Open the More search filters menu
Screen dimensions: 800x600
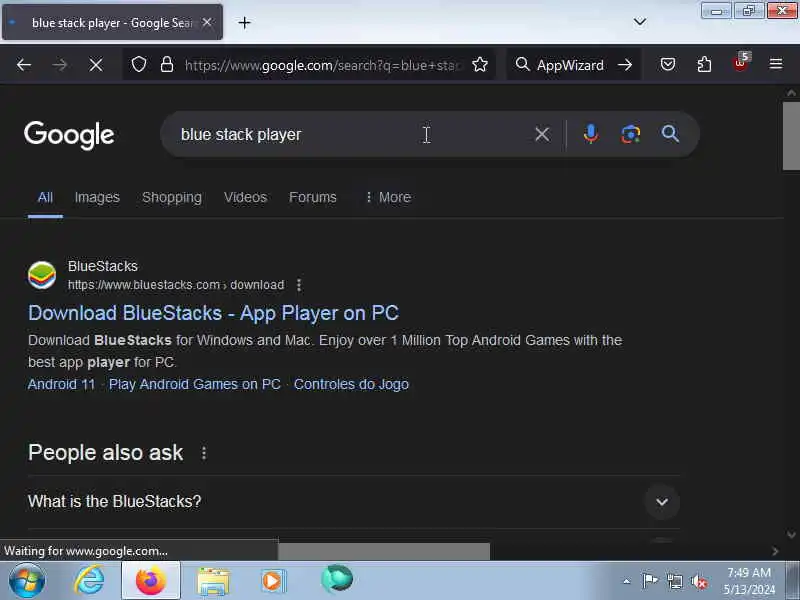(x=388, y=197)
